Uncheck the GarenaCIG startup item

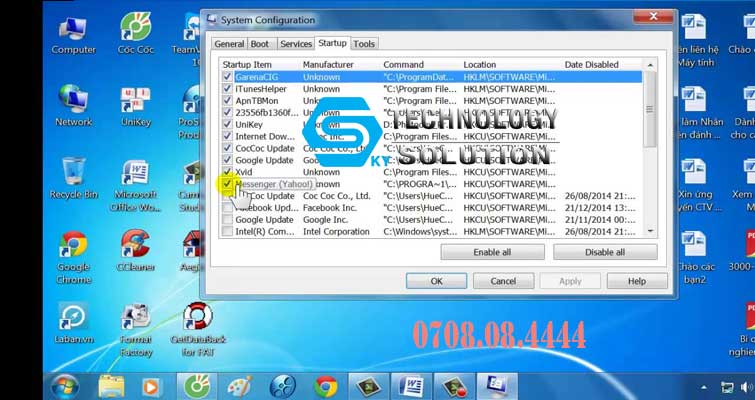(227, 77)
